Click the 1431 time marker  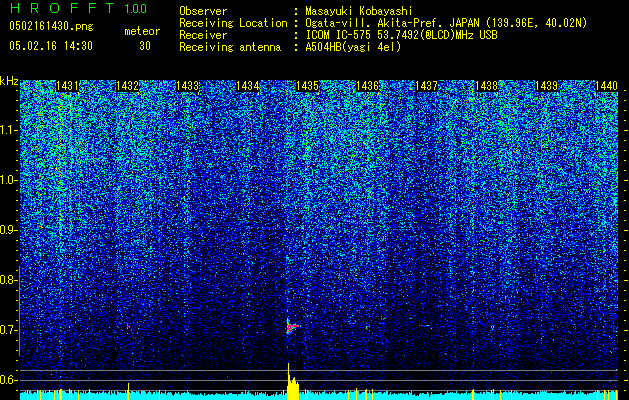point(67,86)
